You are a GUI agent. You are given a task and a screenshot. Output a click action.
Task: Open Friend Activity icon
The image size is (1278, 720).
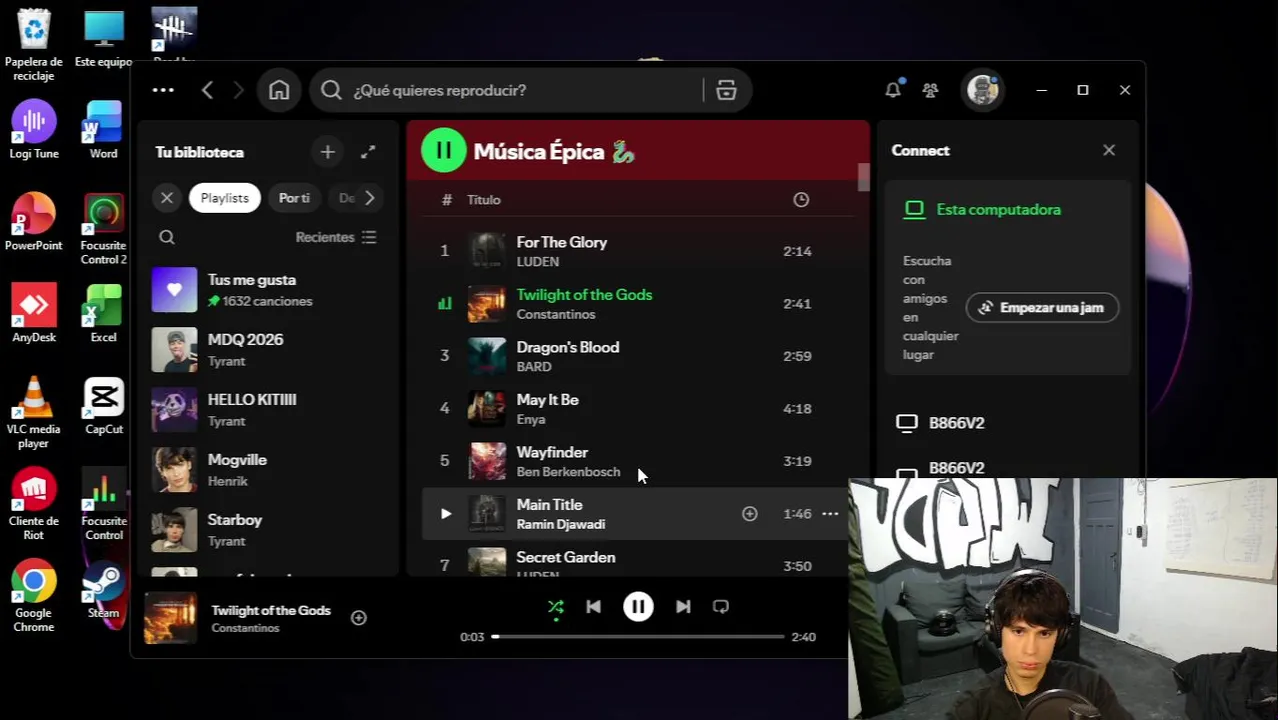click(x=930, y=90)
